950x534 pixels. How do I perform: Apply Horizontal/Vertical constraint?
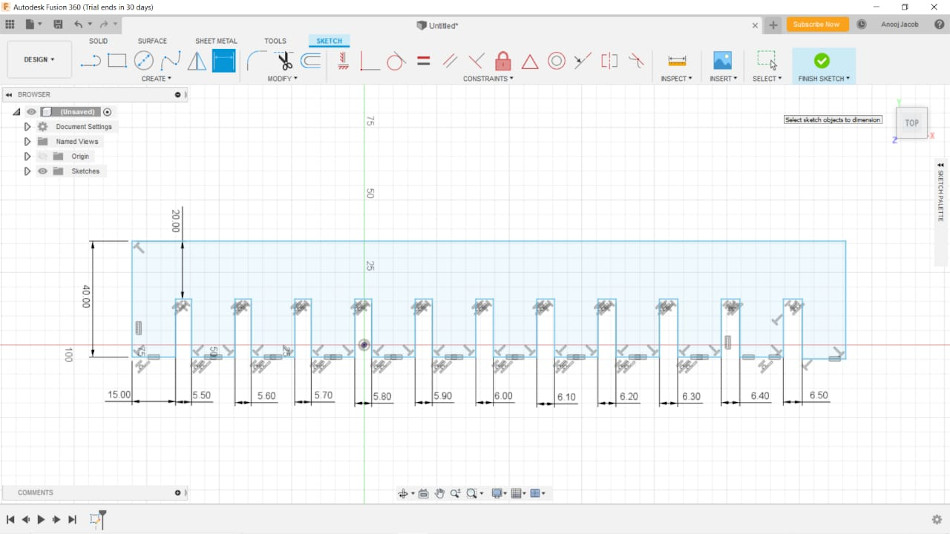344,61
